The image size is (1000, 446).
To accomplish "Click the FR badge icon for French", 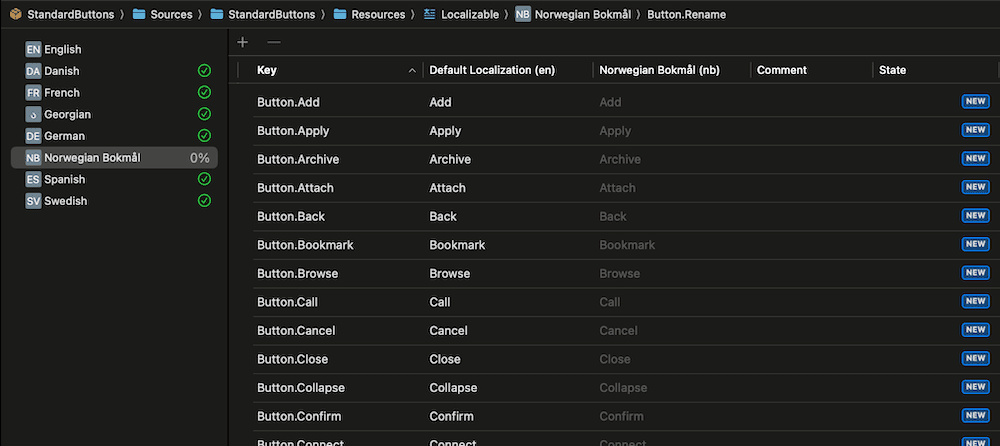I will 33,93.
